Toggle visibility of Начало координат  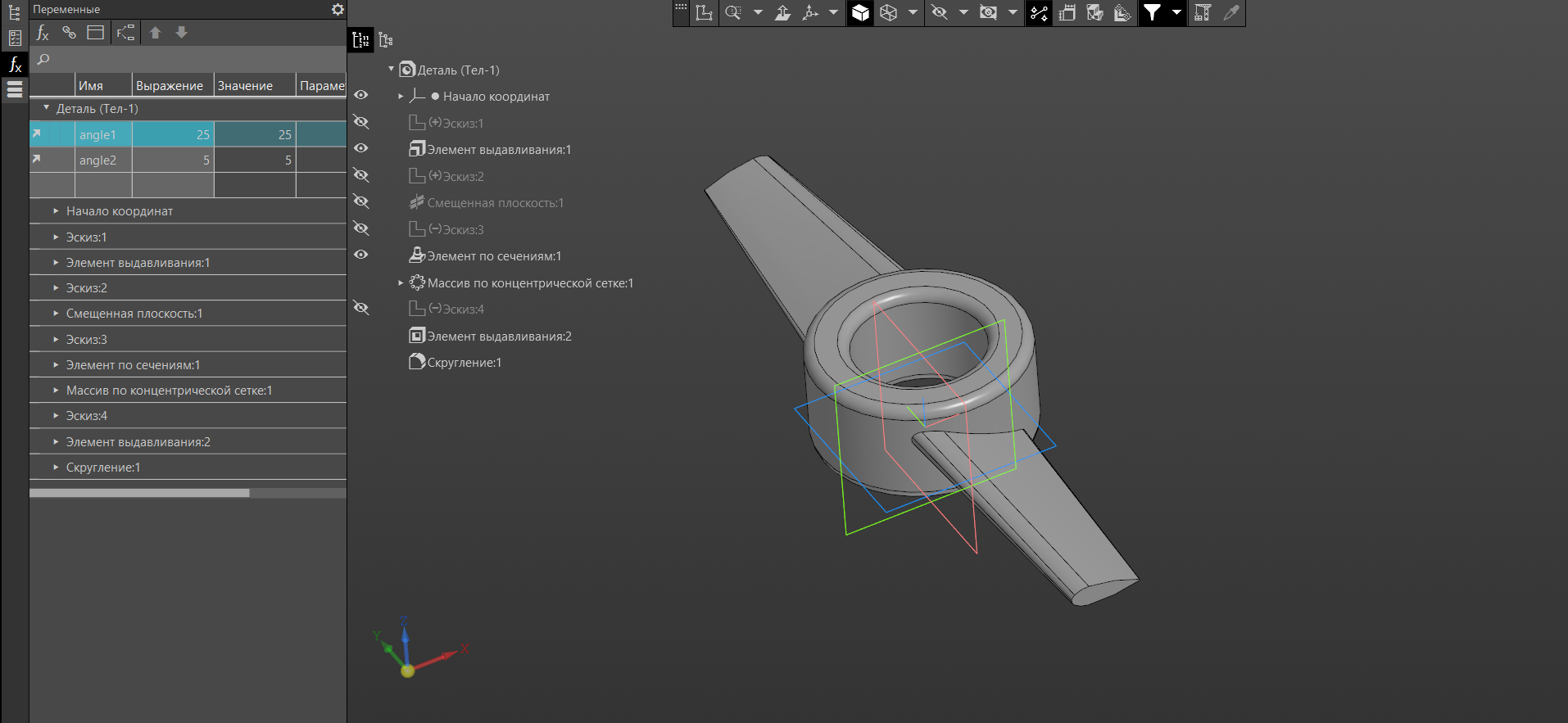[360, 95]
